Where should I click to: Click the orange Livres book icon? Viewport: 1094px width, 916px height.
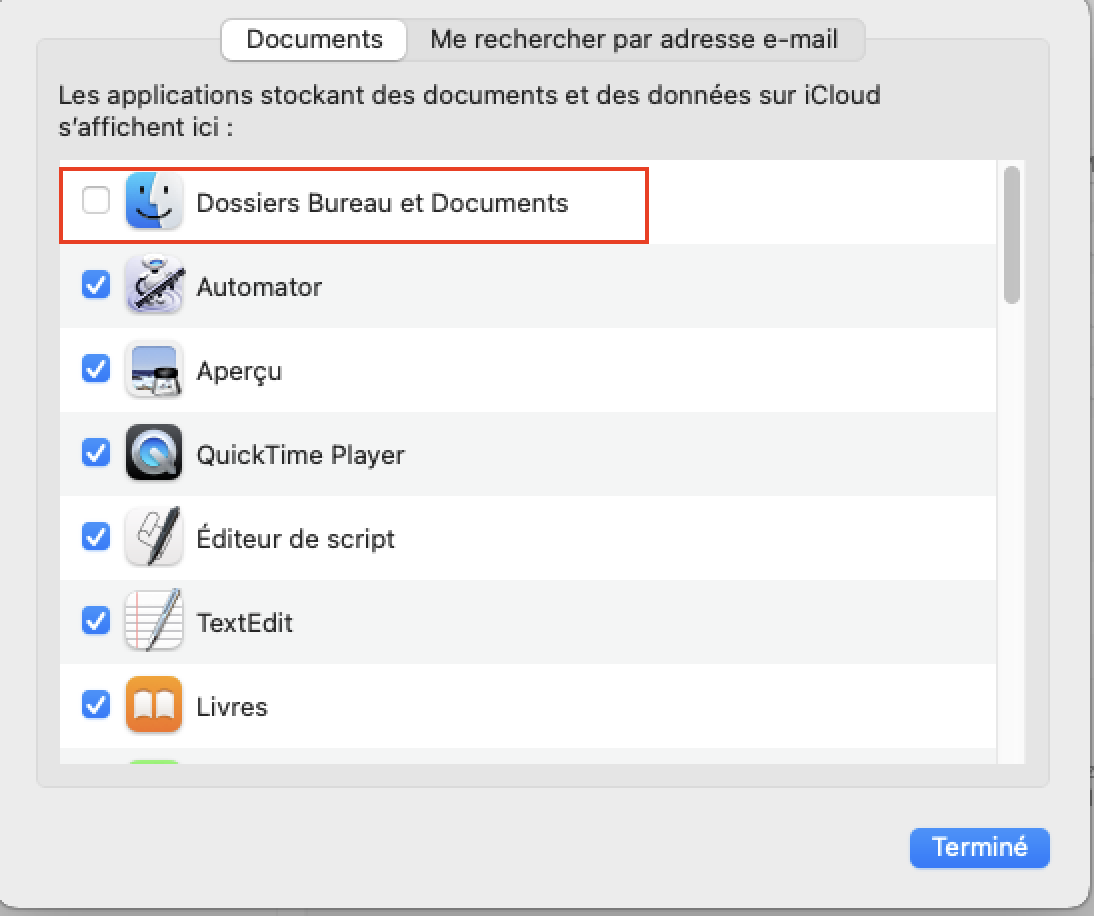154,705
